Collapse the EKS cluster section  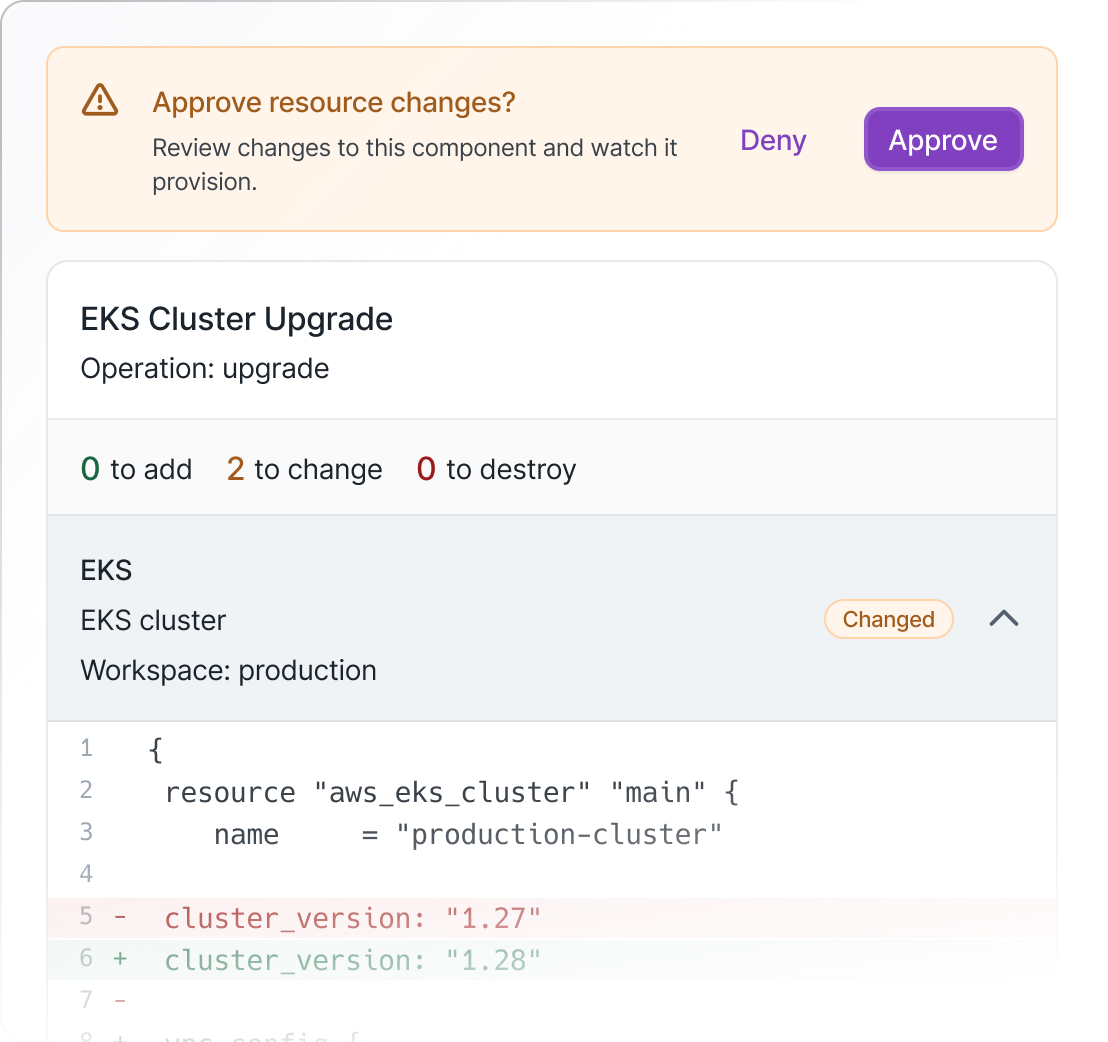click(1003, 619)
